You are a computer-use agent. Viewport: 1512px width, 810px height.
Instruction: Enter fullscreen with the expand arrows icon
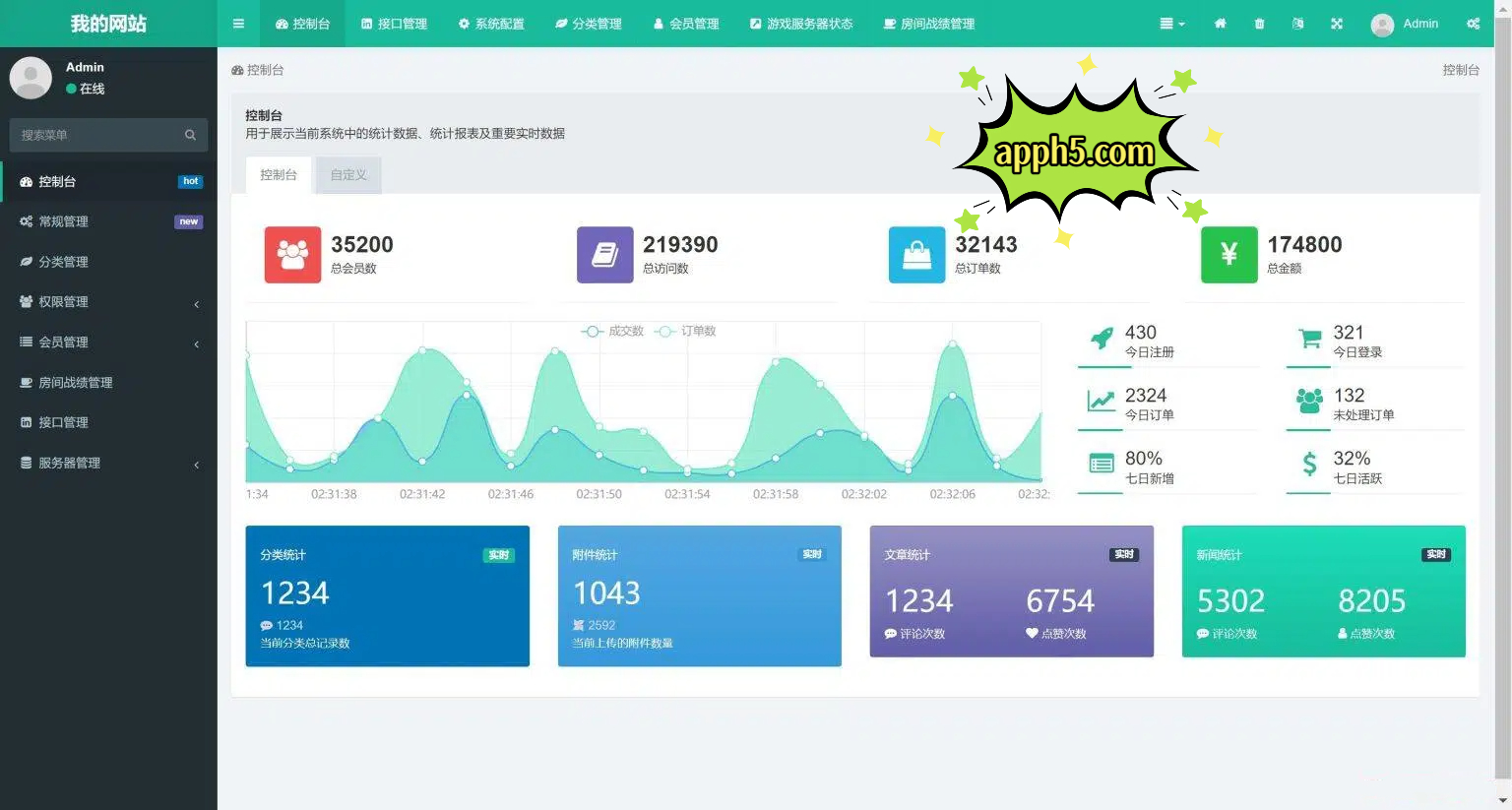[1337, 24]
